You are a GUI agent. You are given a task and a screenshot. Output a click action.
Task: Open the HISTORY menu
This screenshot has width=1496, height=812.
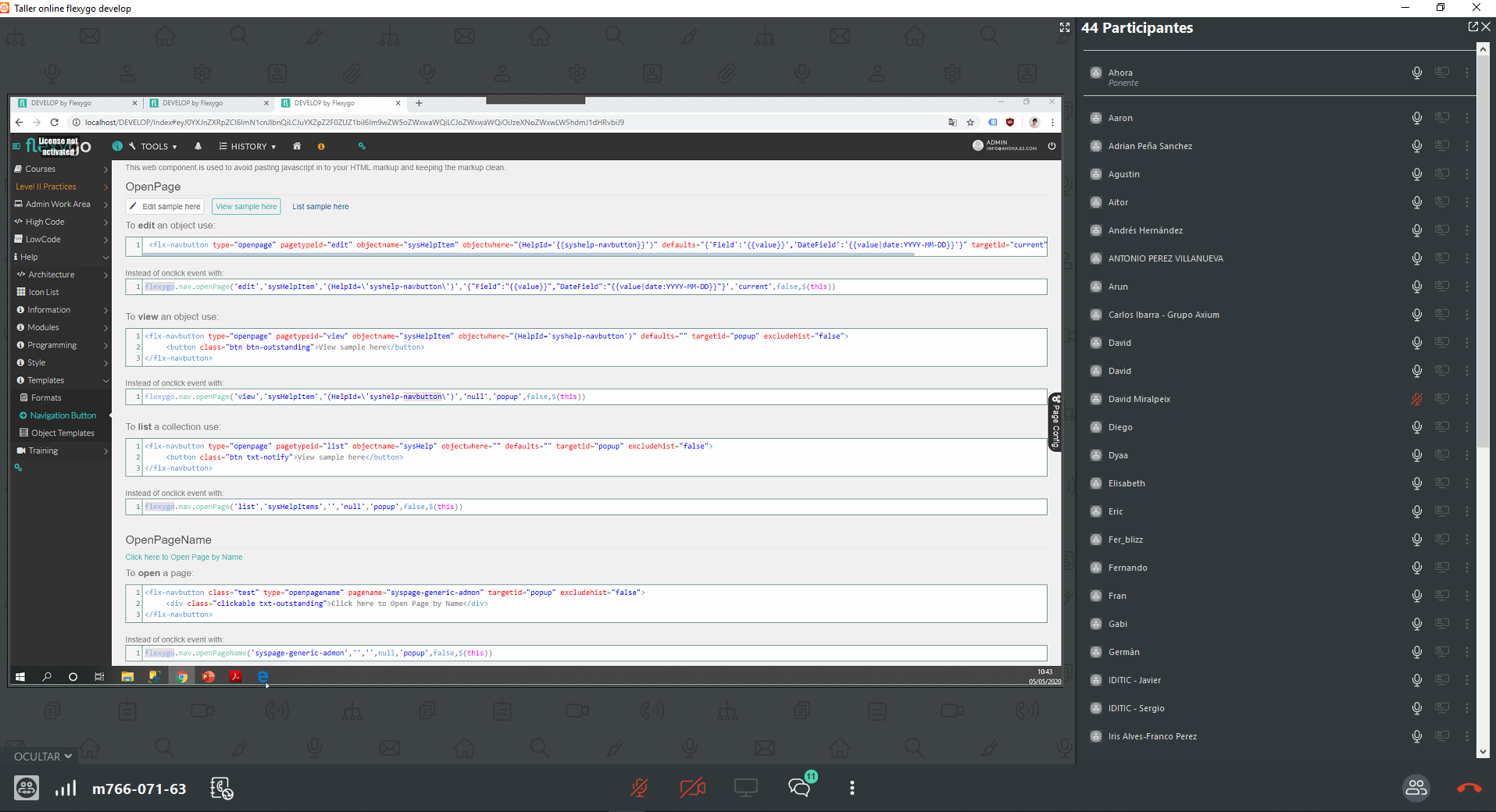(x=248, y=147)
